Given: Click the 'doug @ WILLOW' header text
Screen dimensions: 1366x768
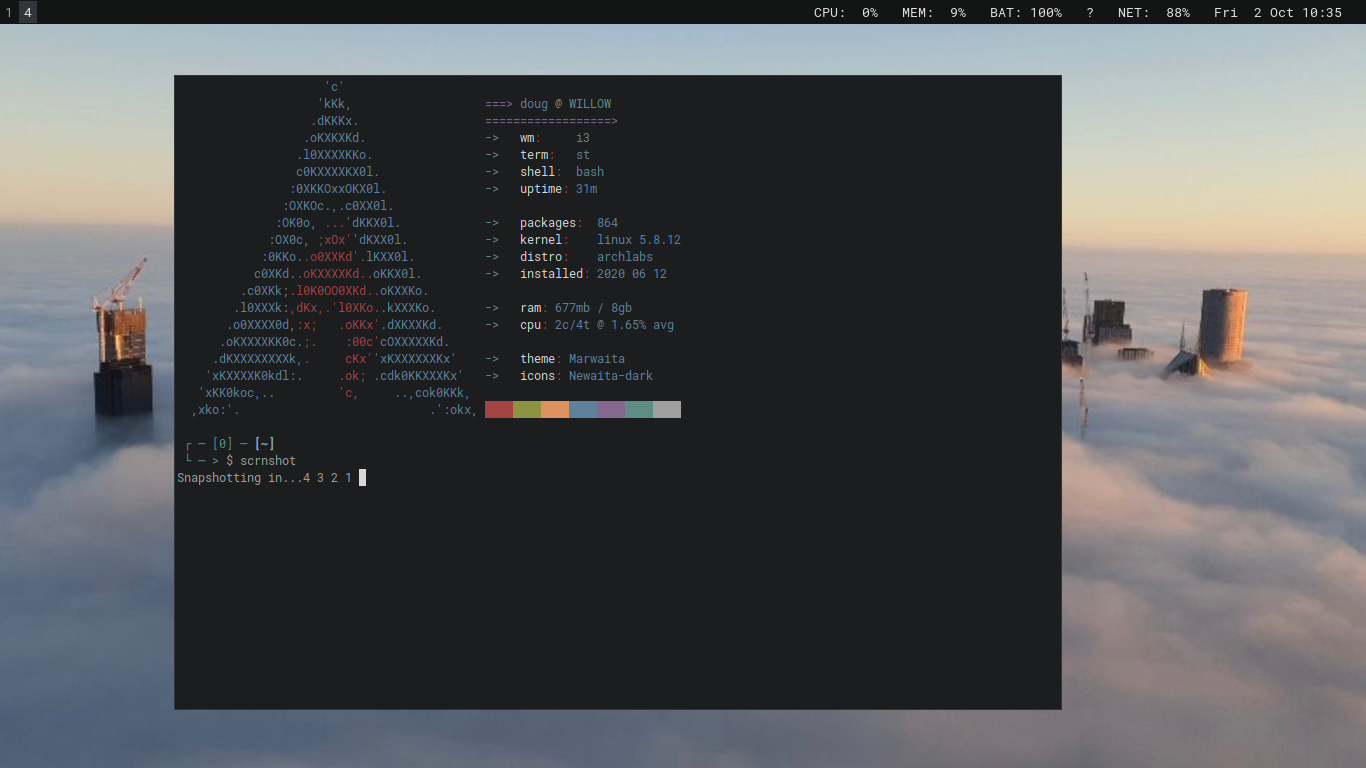Looking at the screenshot, I should tap(565, 104).
